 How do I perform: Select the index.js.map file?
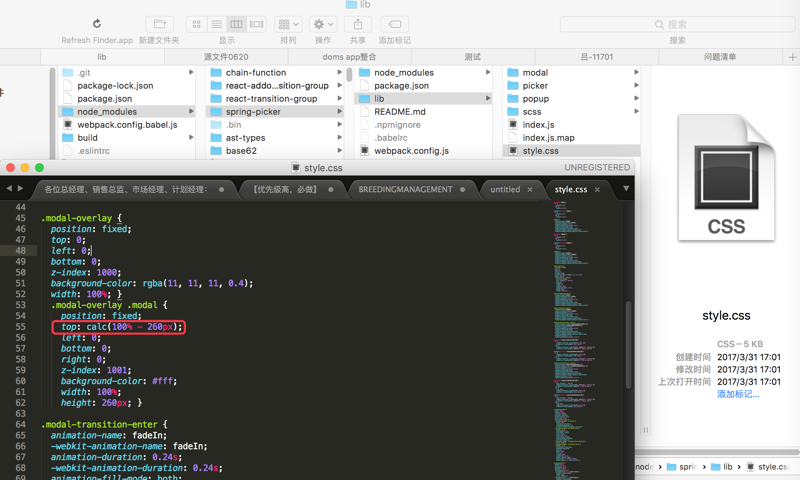click(x=572, y=138)
